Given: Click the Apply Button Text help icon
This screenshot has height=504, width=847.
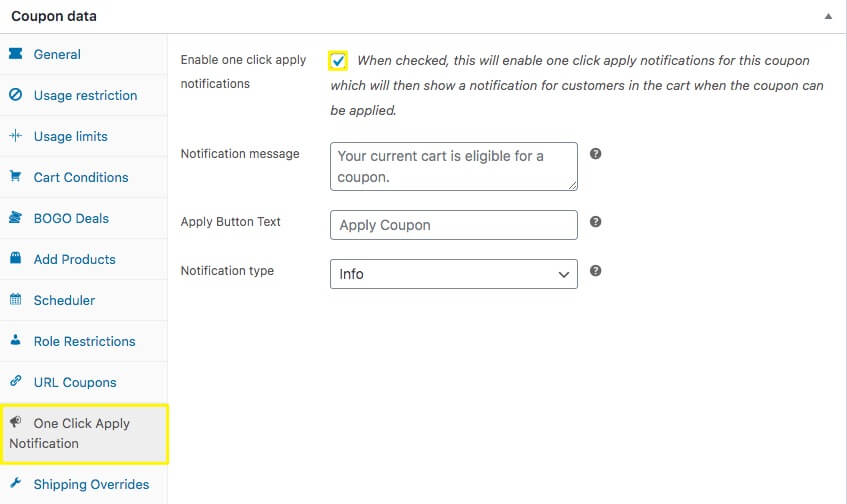Looking at the screenshot, I should [x=595, y=222].
